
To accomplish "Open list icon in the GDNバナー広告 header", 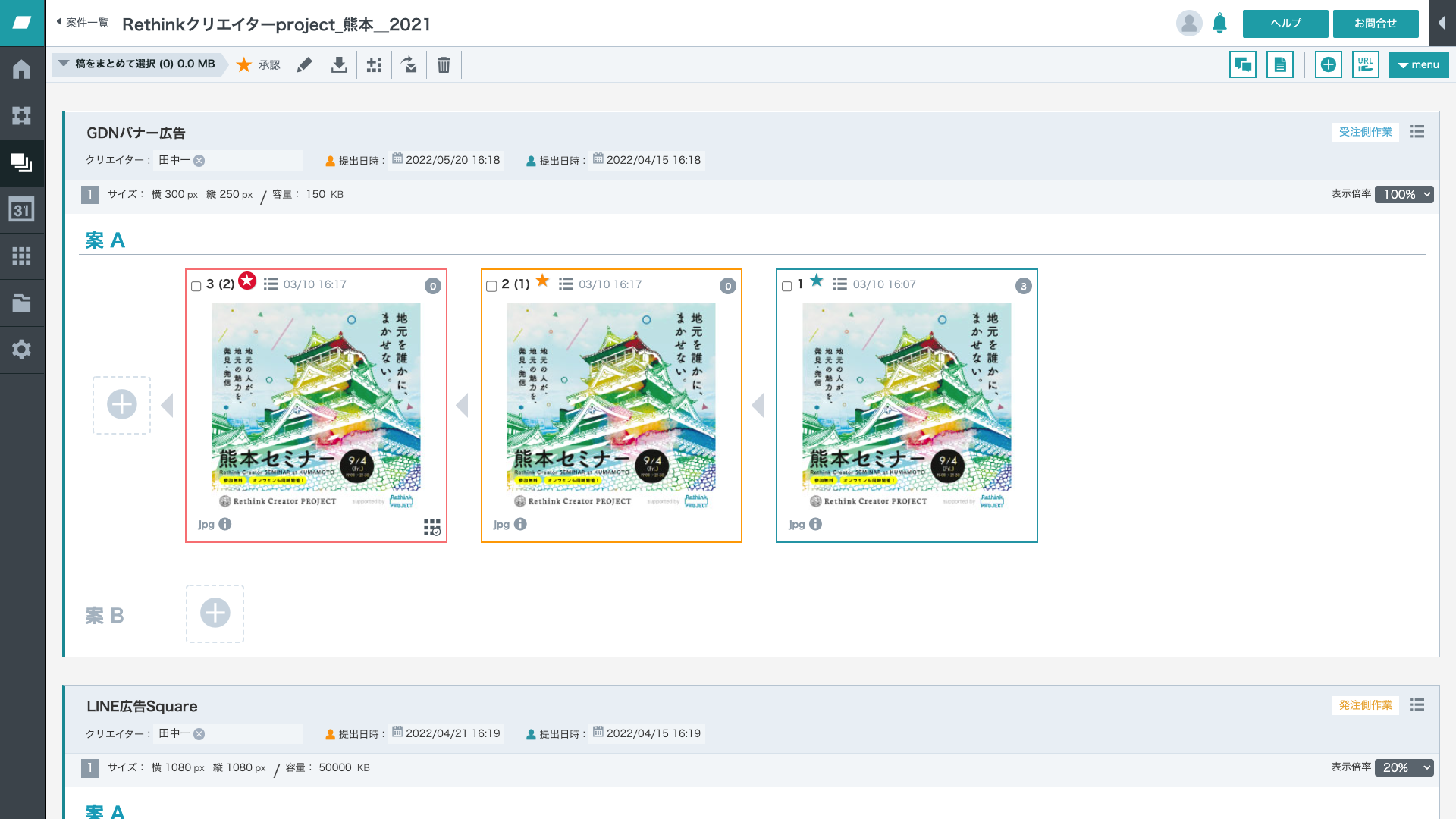I will pyautogui.click(x=1417, y=132).
